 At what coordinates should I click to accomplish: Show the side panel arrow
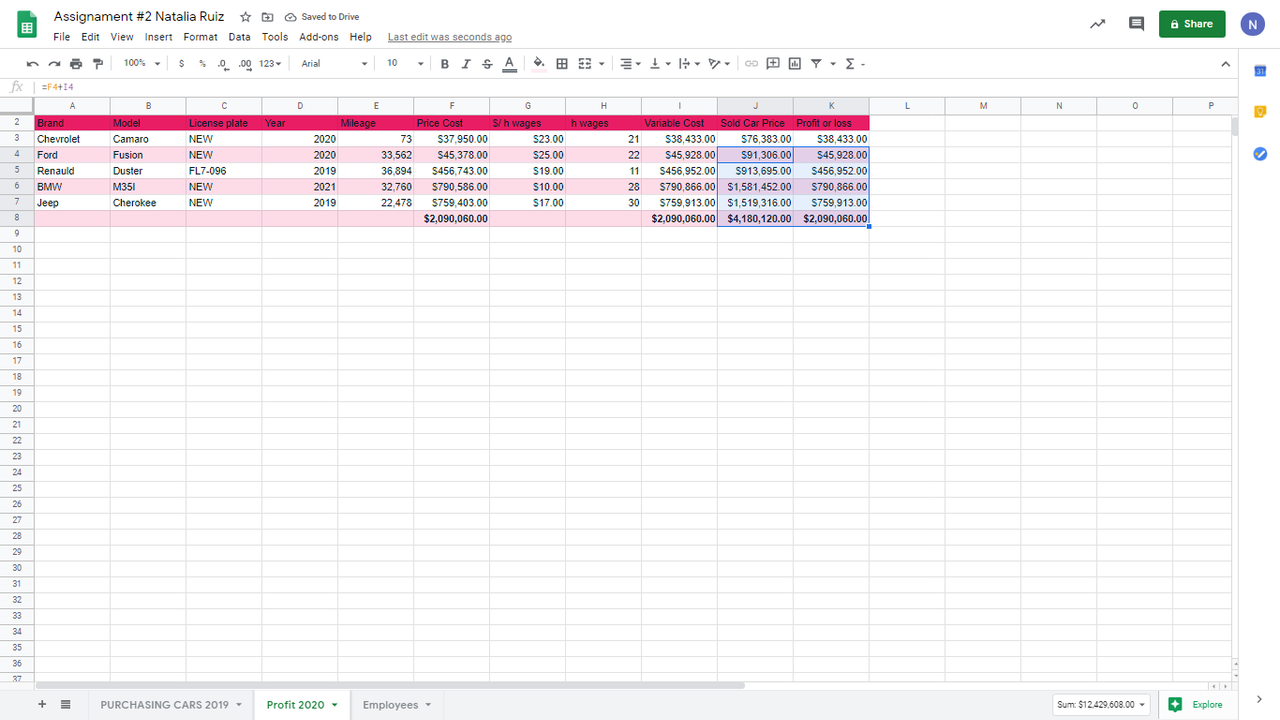pos(1259,699)
